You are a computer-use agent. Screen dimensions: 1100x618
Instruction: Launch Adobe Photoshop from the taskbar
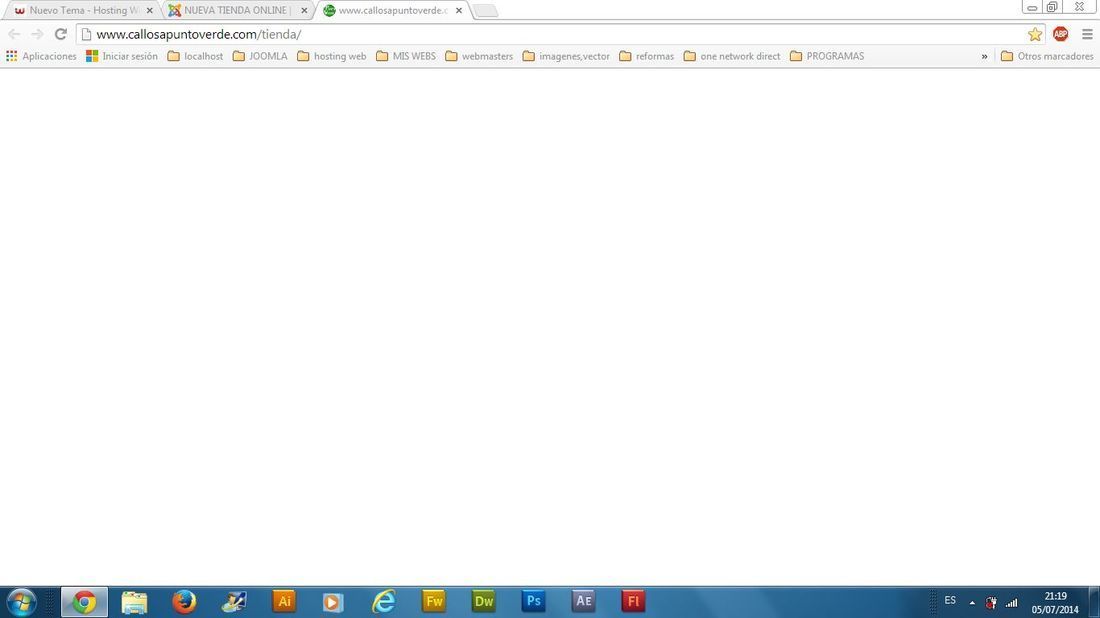534,601
